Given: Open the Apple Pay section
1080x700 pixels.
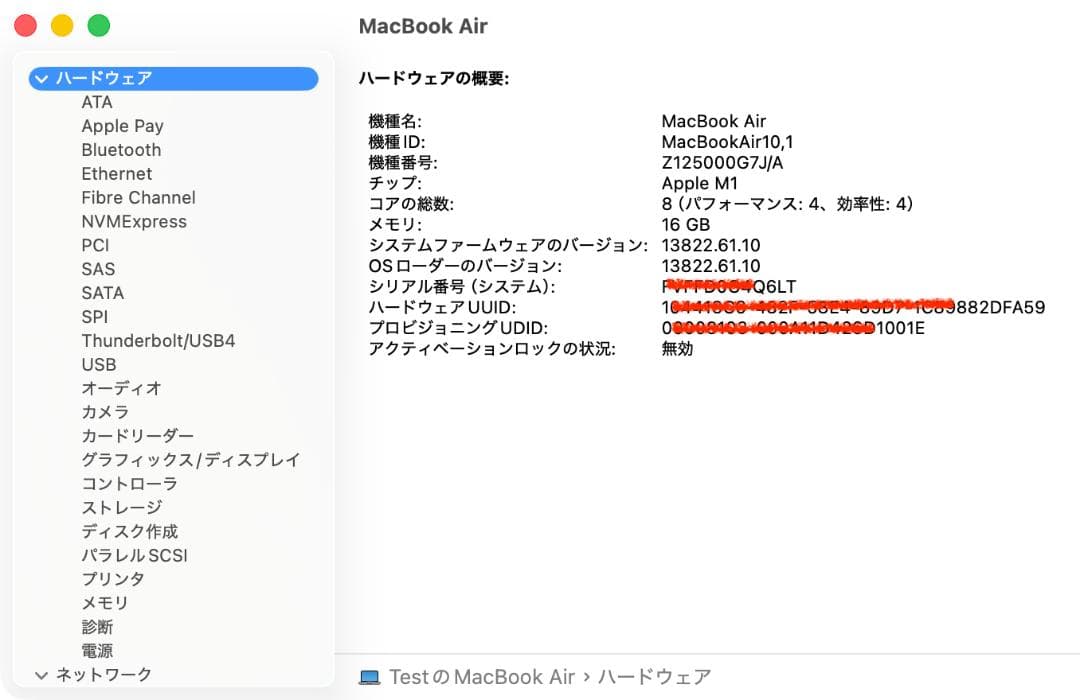Looking at the screenshot, I should (123, 126).
